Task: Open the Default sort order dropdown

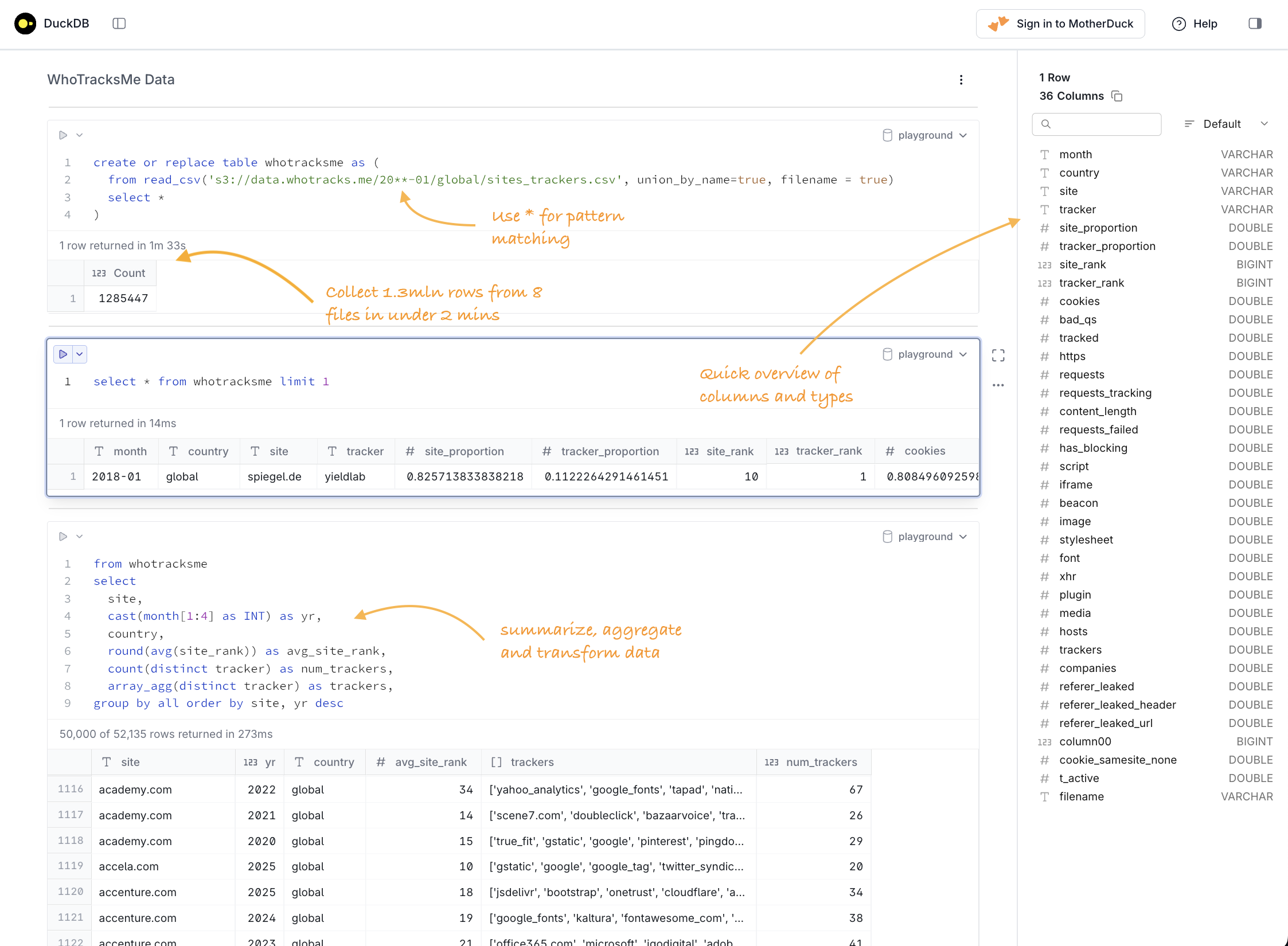Action: [x=1227, y=123]
